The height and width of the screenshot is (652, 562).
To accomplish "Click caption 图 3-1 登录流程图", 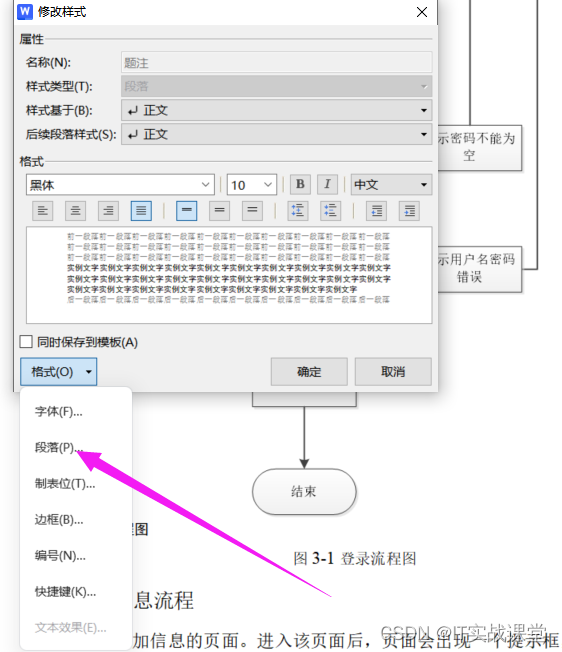I will (355, 558).
